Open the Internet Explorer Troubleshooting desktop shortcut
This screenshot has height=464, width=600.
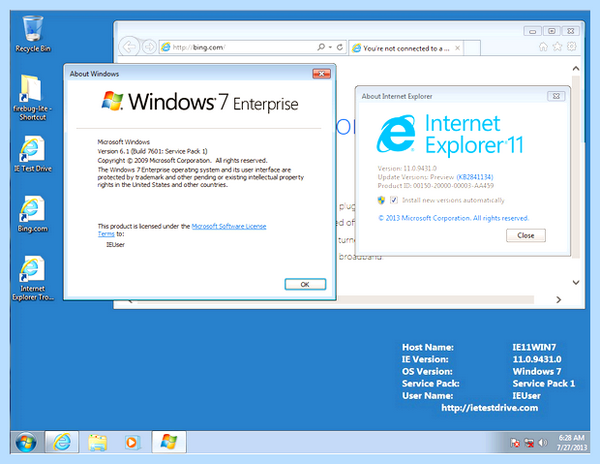coord(33,278)
